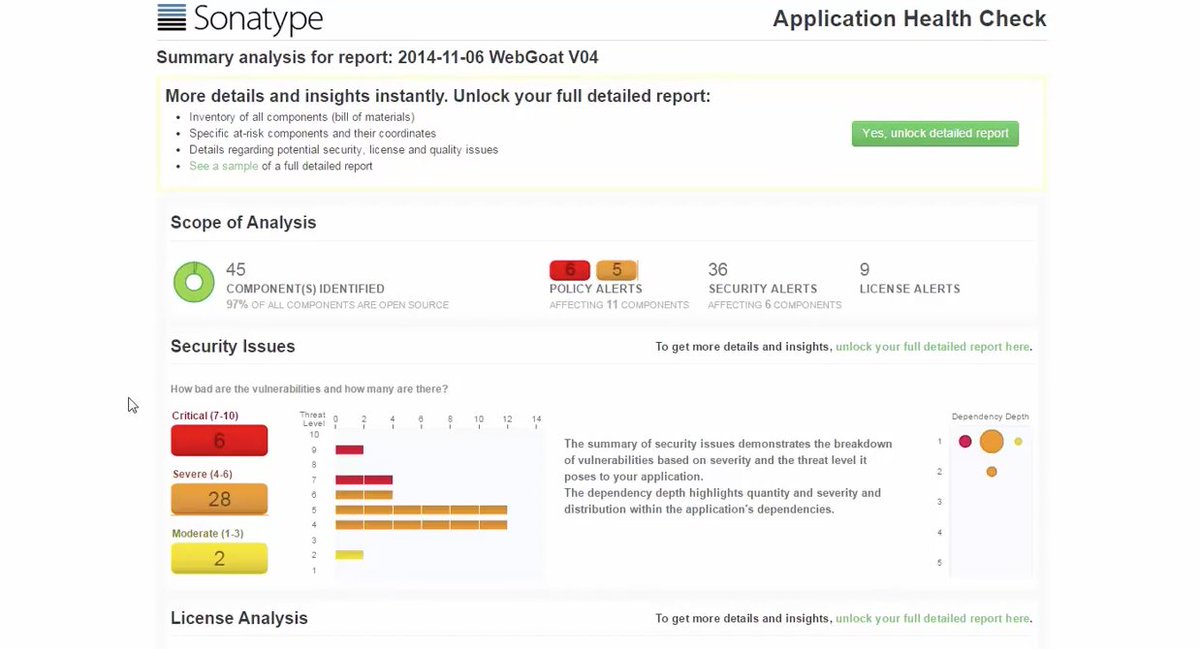Click the threat level 2 yellow bar
Image resolution: width=1200 pixels, height=649 pixels.
[x=349, y=555]
